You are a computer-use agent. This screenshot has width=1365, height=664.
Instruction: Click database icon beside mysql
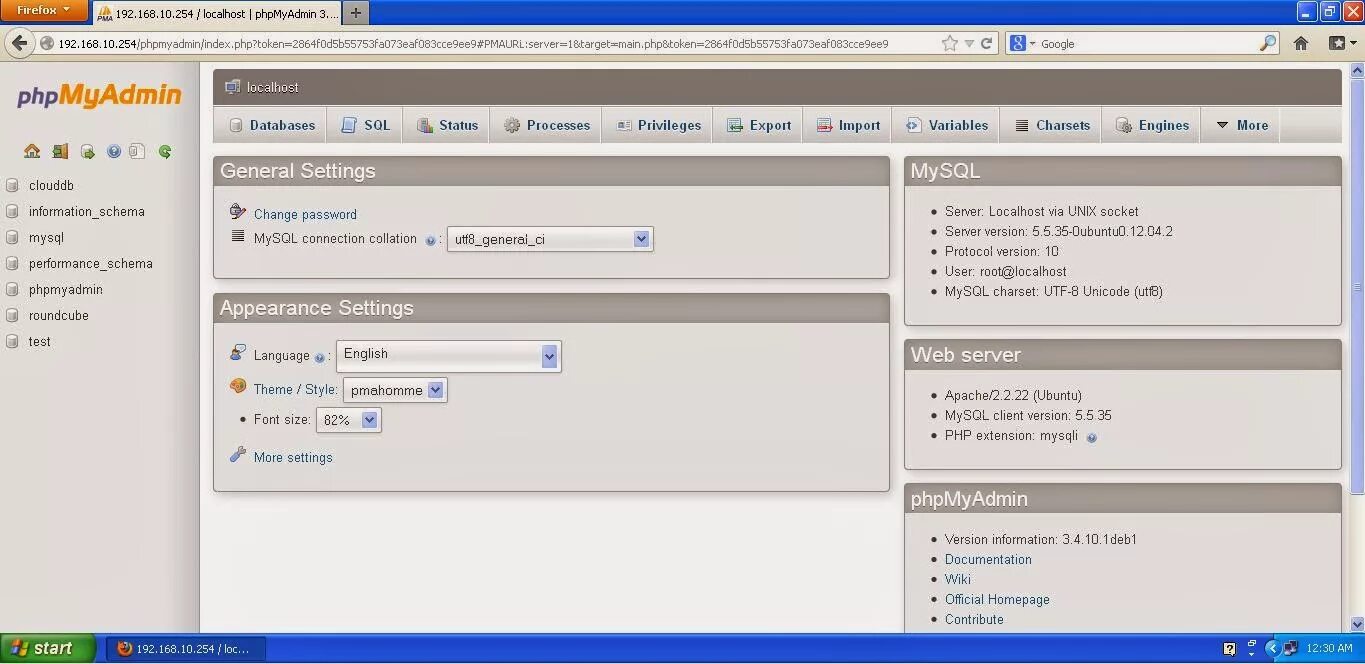coord(12,237)
